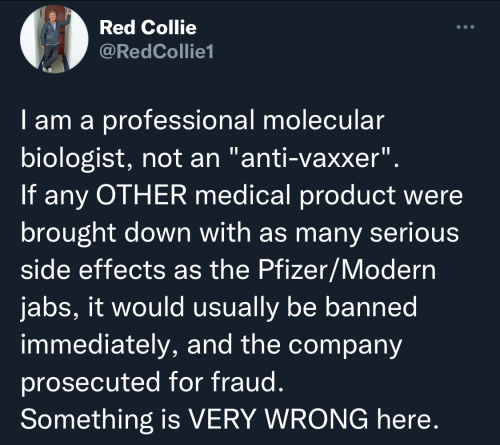Click the word banned in the tweet

[371, 307]
